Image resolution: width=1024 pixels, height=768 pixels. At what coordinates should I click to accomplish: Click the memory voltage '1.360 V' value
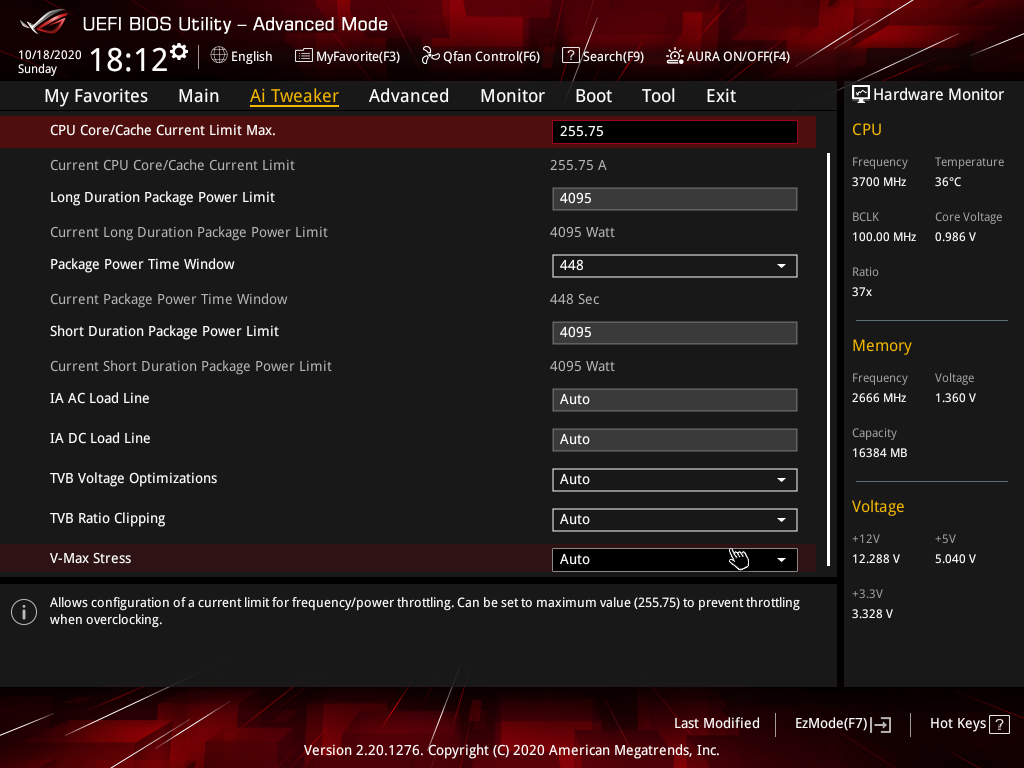(x=955, y=398)
